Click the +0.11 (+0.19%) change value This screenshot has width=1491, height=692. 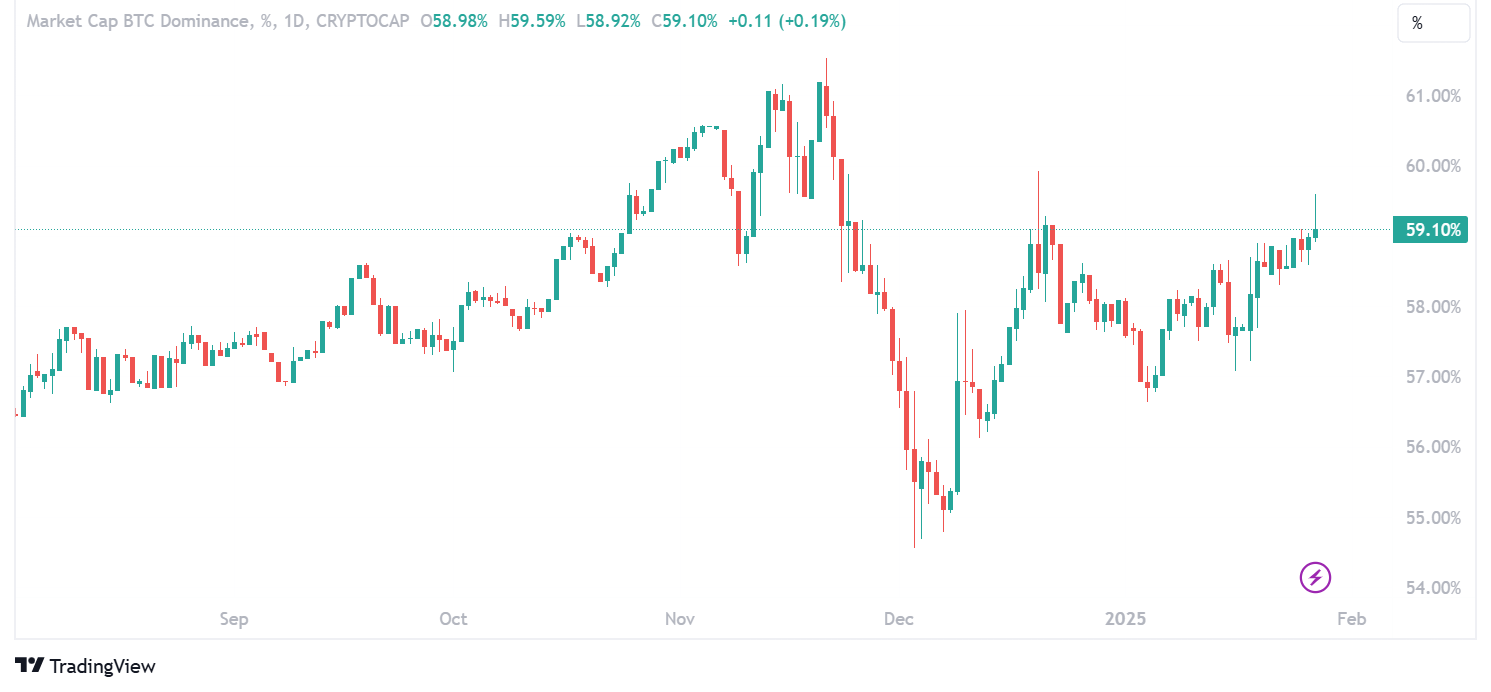(790, 21)
